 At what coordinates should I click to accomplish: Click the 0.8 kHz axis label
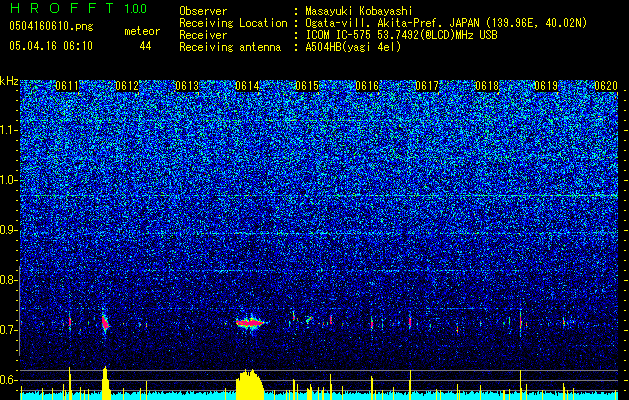coord(9,280)
